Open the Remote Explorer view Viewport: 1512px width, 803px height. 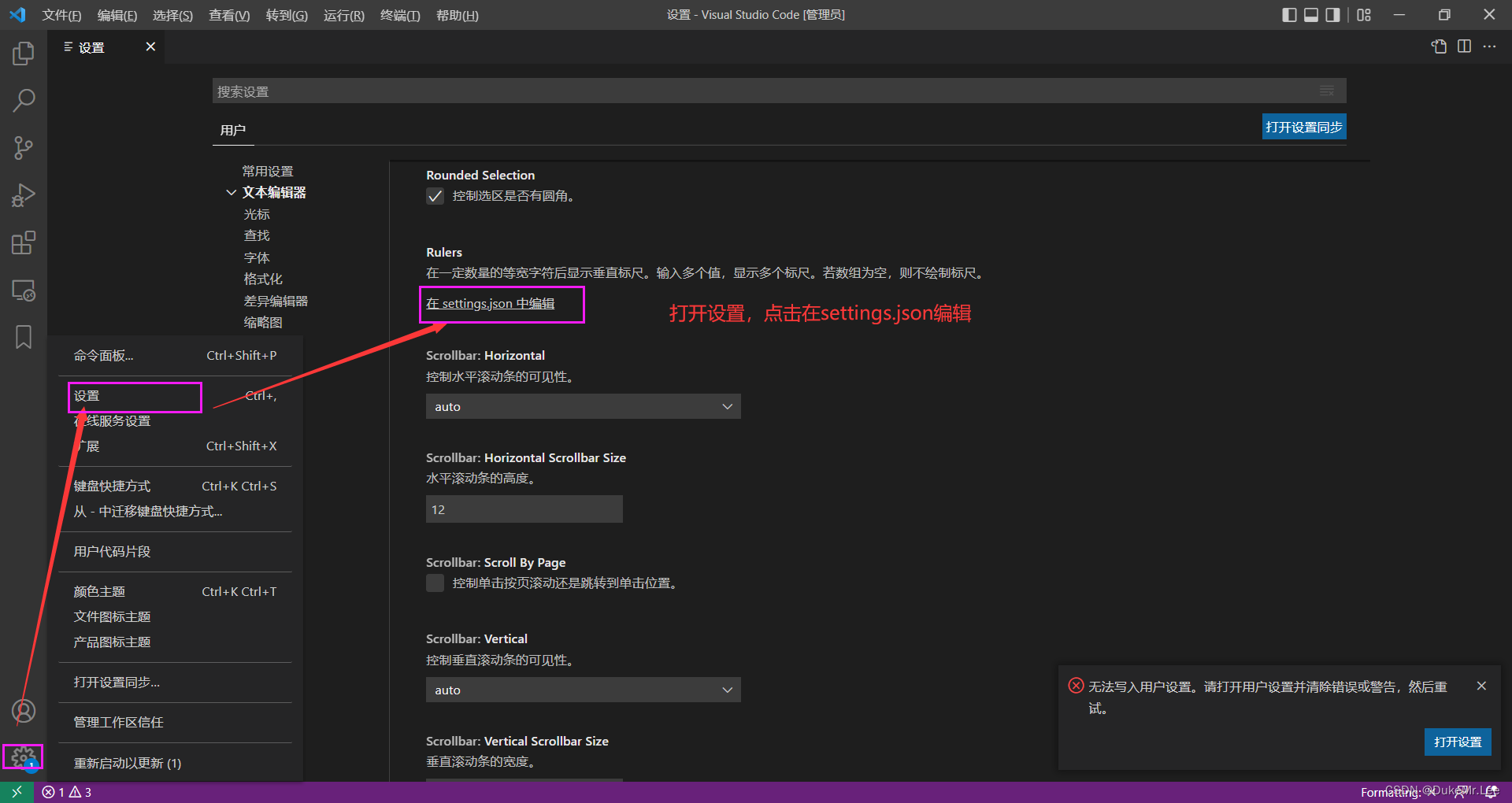[24, 290]
